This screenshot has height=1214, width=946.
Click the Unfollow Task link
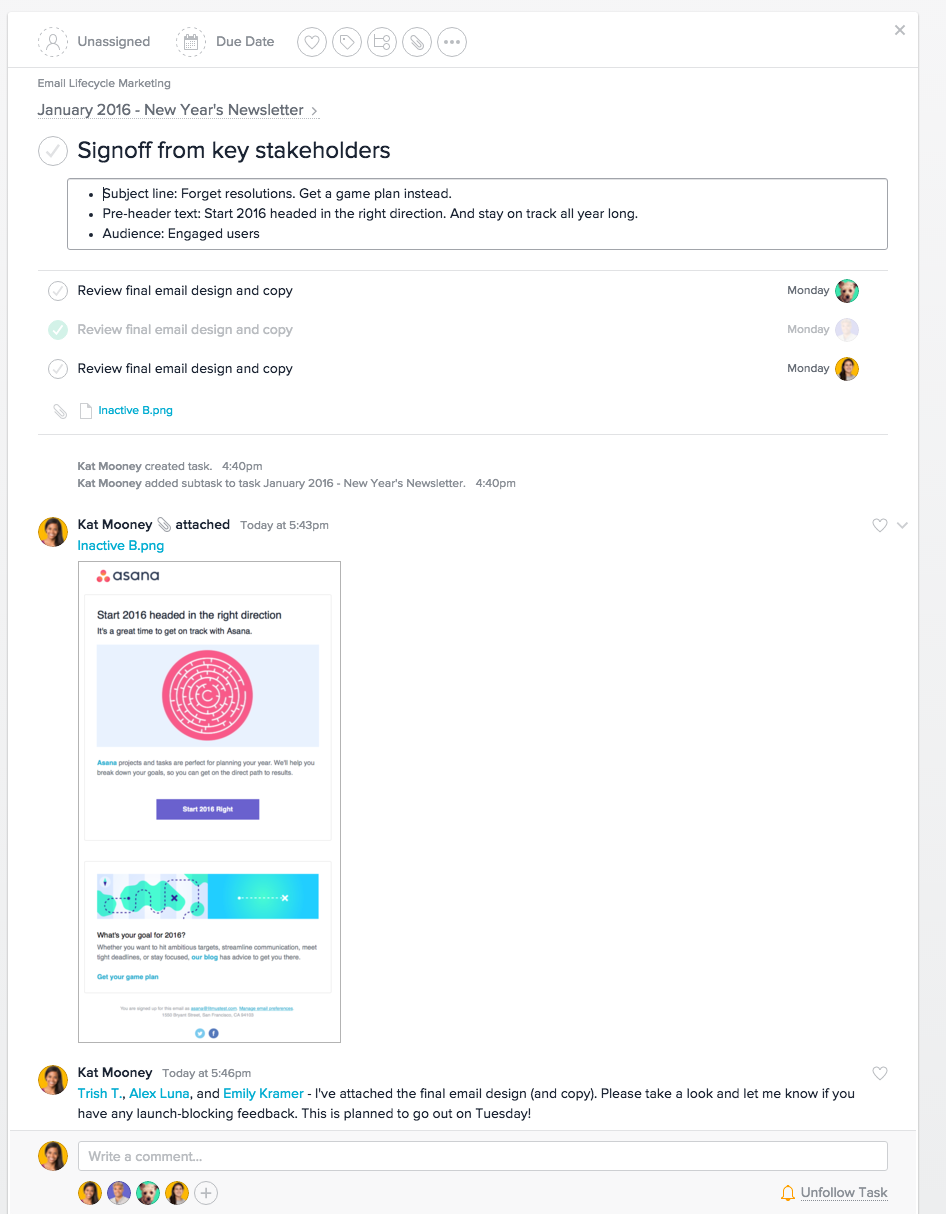[843, 1192]
